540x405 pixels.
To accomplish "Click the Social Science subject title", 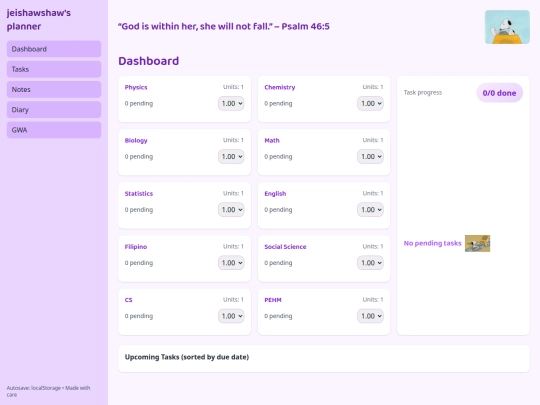I will click(285, 247).
